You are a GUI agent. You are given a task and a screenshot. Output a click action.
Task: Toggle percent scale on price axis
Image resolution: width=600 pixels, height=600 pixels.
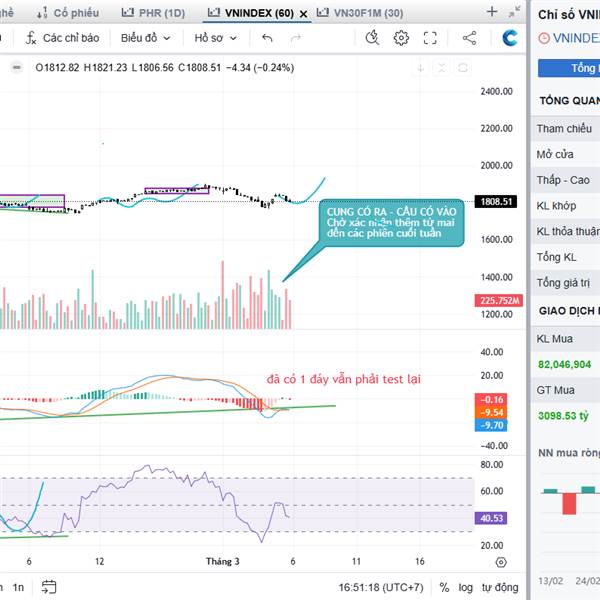tap(444, 587)
